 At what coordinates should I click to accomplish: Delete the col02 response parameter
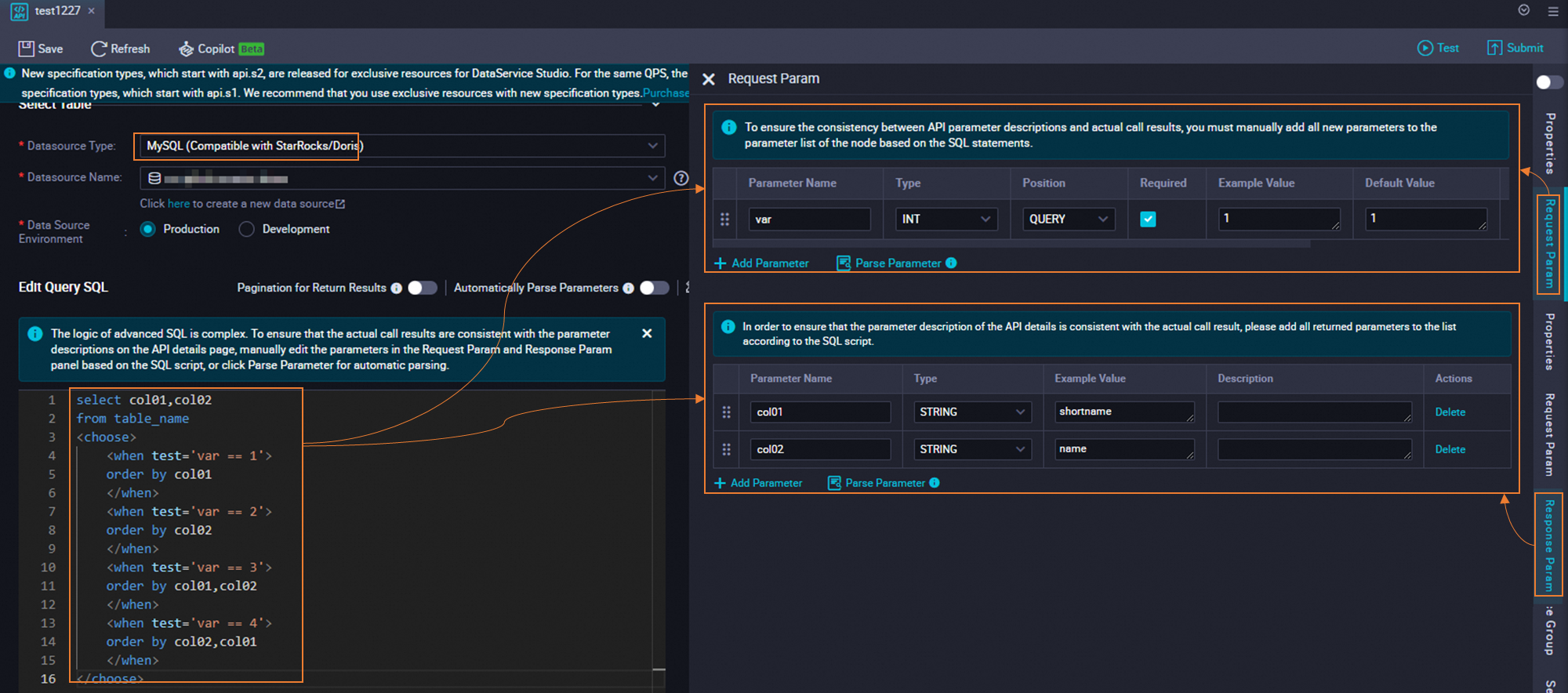point(1450,449)
